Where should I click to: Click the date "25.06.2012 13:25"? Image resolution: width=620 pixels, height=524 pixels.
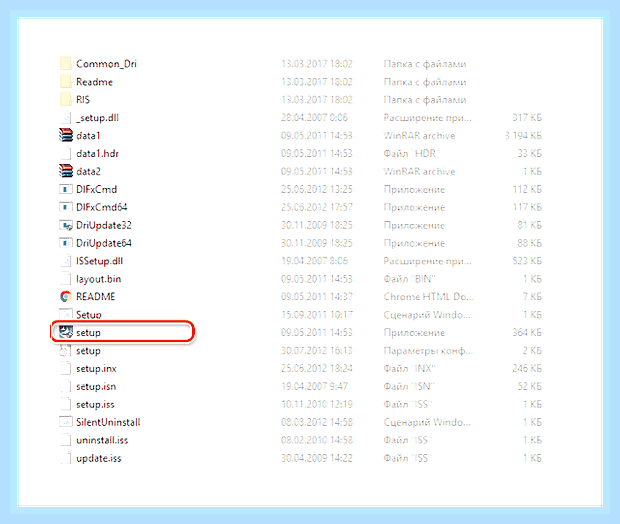[317, 189]
